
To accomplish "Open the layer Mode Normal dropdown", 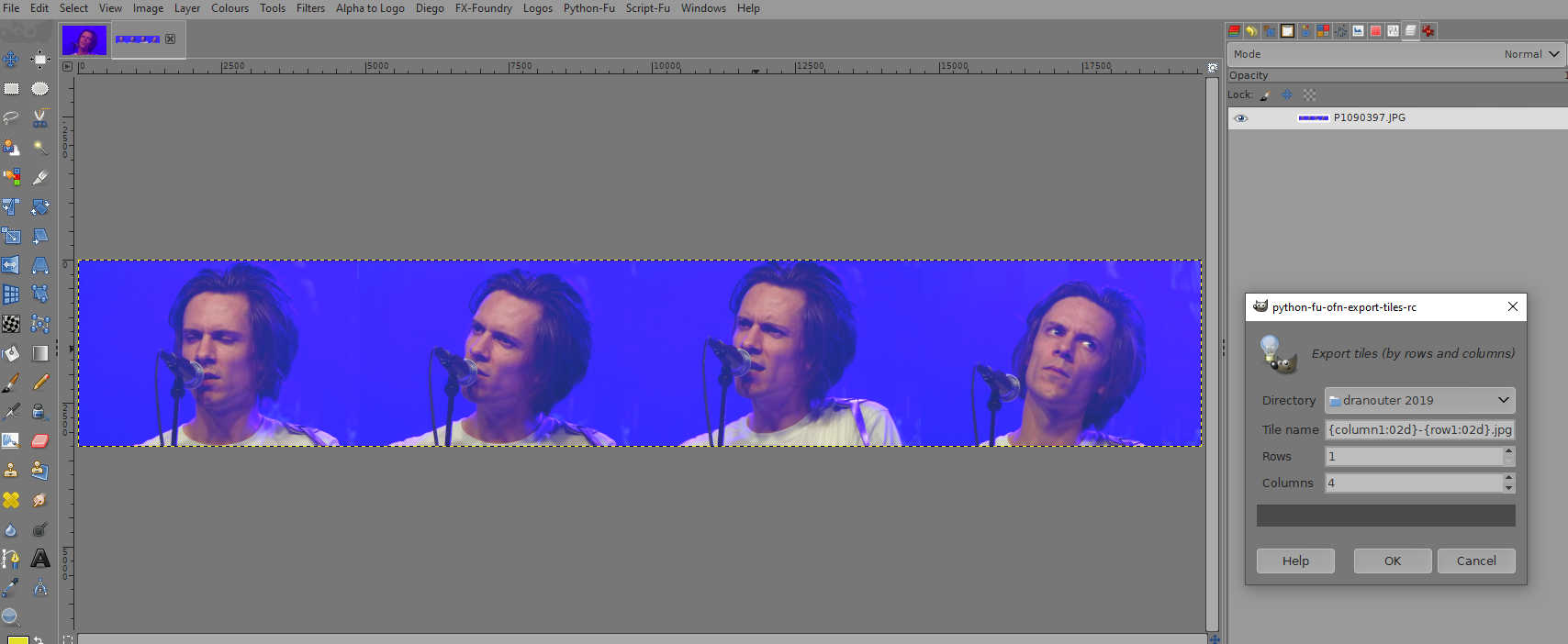I will point(1396,54).
